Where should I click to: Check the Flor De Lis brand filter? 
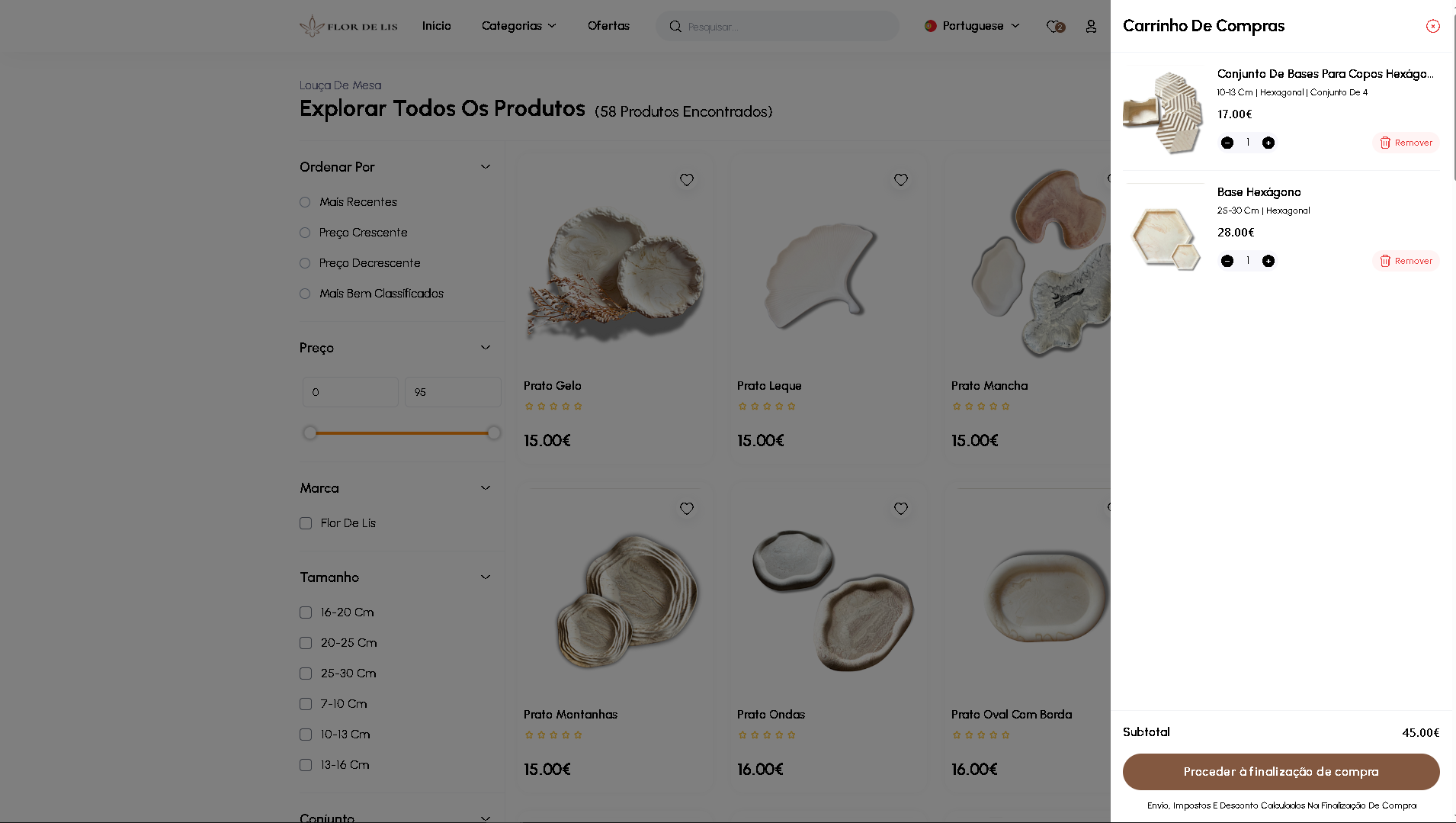click(306, 523)
